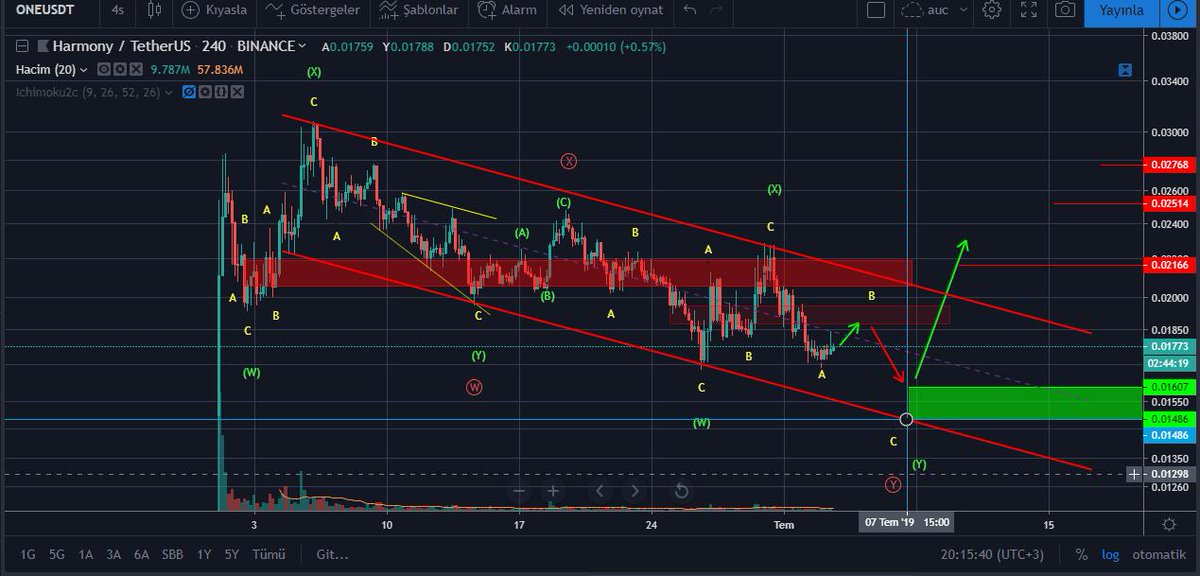1200x576 pixels.
Task: Select the SBB date range
Action: coord(173,553)
